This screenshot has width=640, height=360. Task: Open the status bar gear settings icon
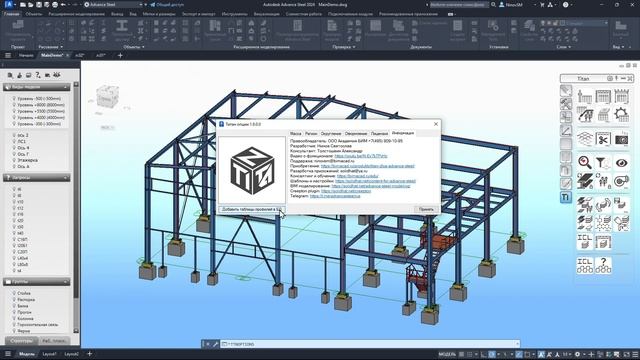coord(577,354)
